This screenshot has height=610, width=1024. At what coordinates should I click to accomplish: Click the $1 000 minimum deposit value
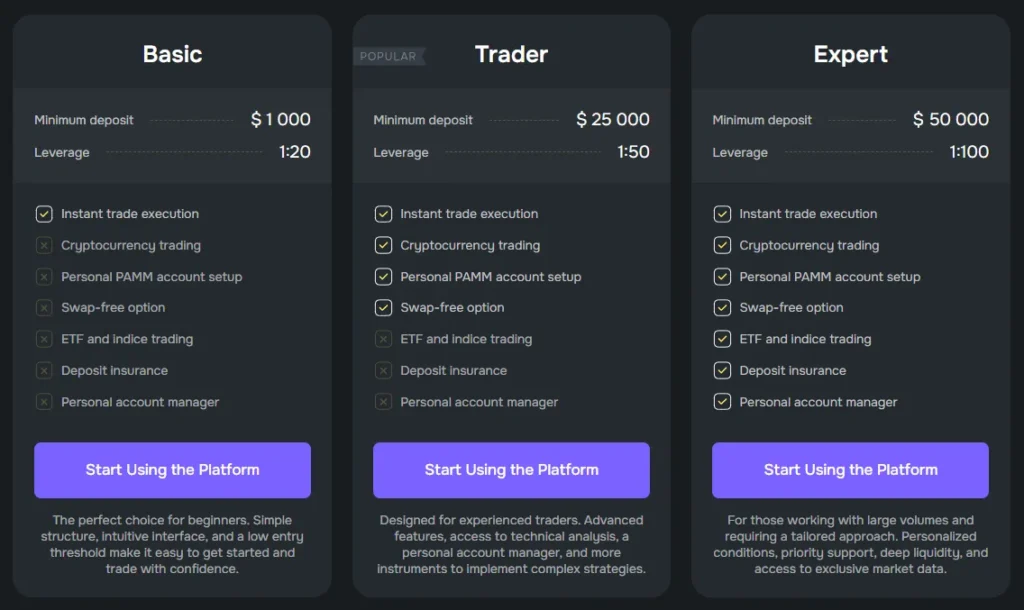point(280,120)
